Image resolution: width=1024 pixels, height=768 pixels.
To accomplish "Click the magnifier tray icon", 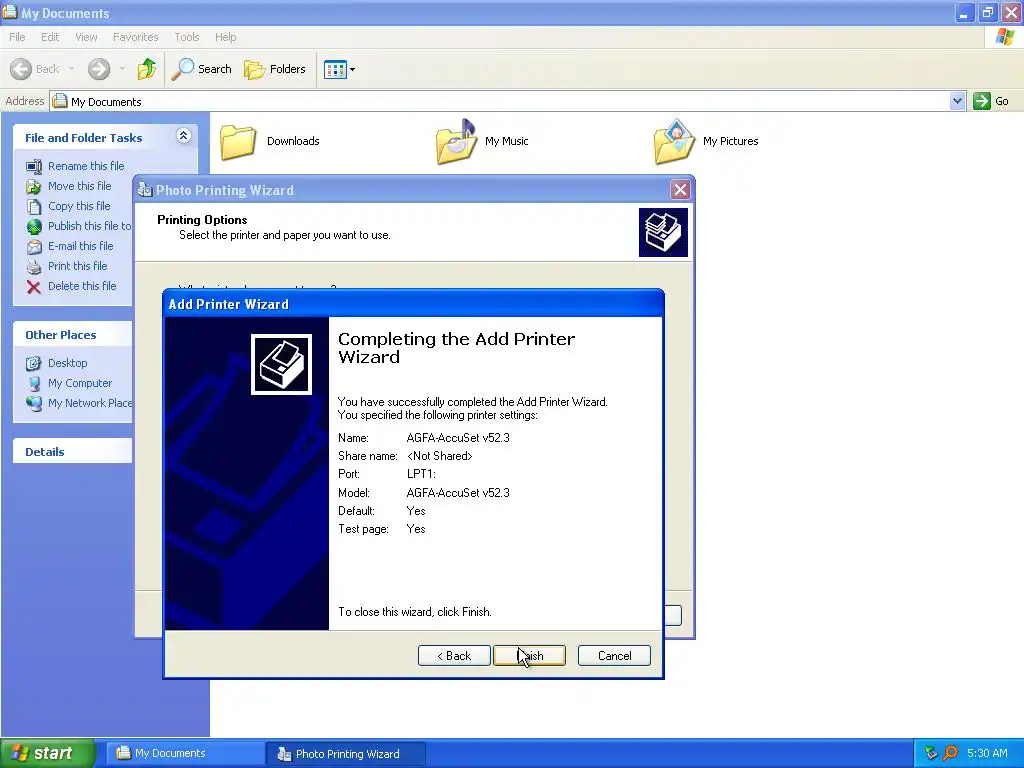I will tap(950, 753).
